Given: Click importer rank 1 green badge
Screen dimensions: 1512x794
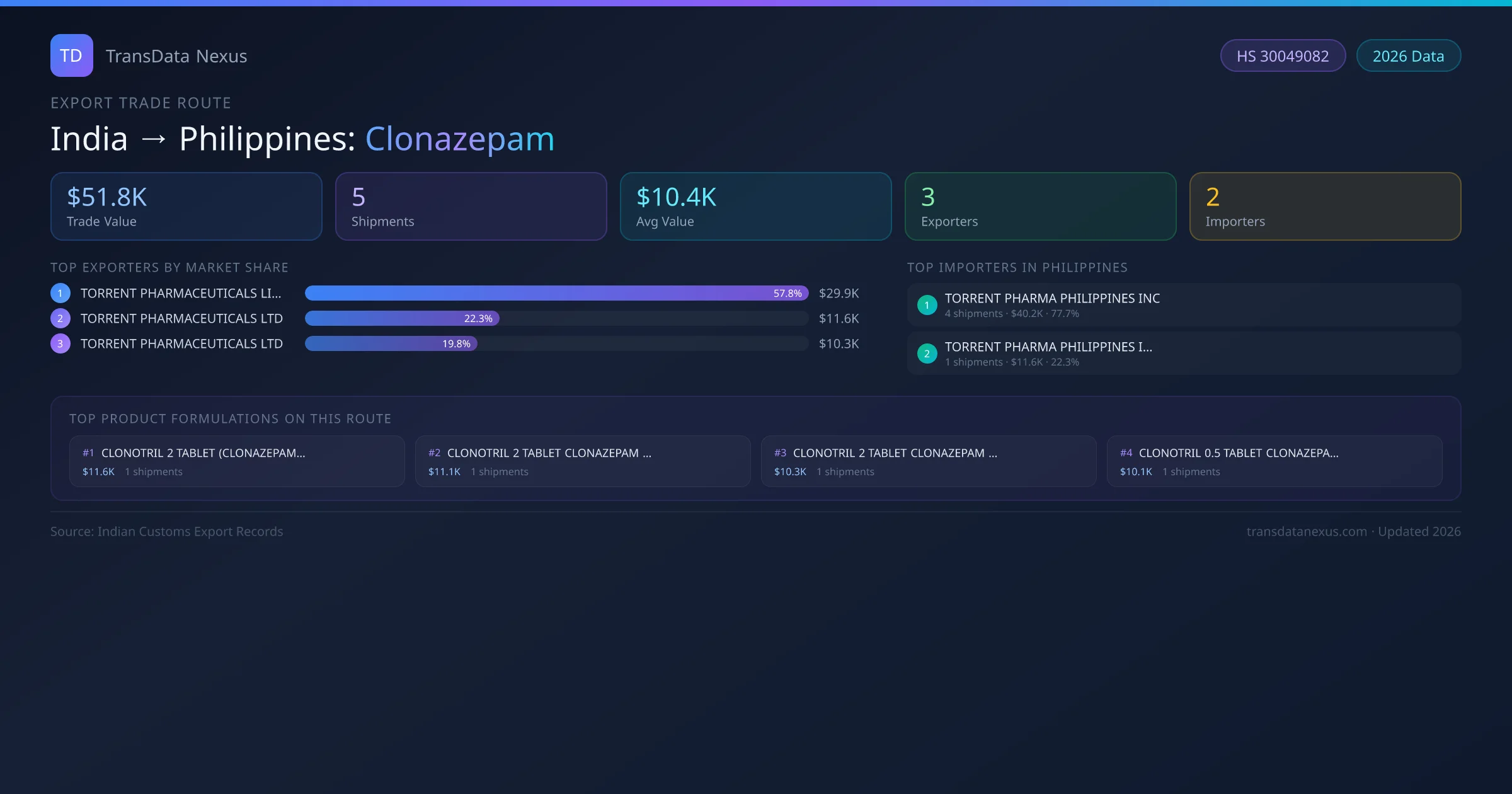Looking at the screenshot, I should point(927,305).
